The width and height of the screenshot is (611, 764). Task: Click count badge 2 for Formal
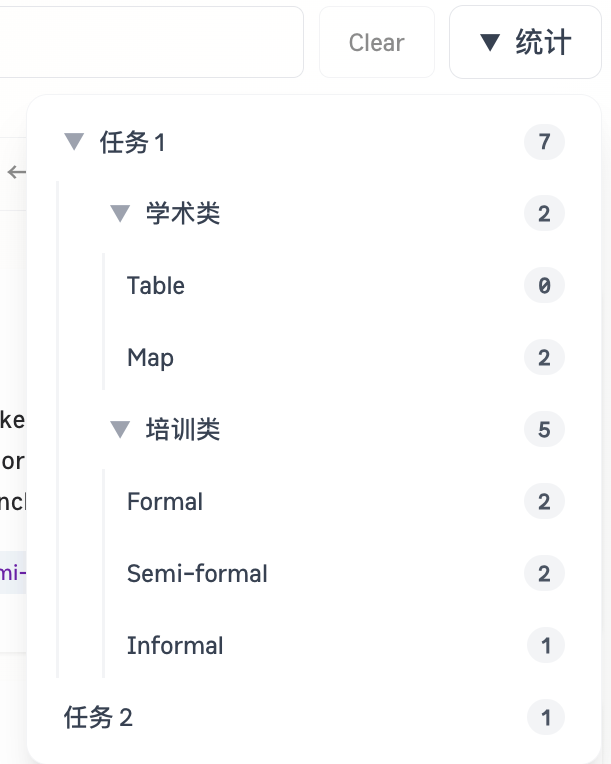pyautogui.click(x=544, y=501)
